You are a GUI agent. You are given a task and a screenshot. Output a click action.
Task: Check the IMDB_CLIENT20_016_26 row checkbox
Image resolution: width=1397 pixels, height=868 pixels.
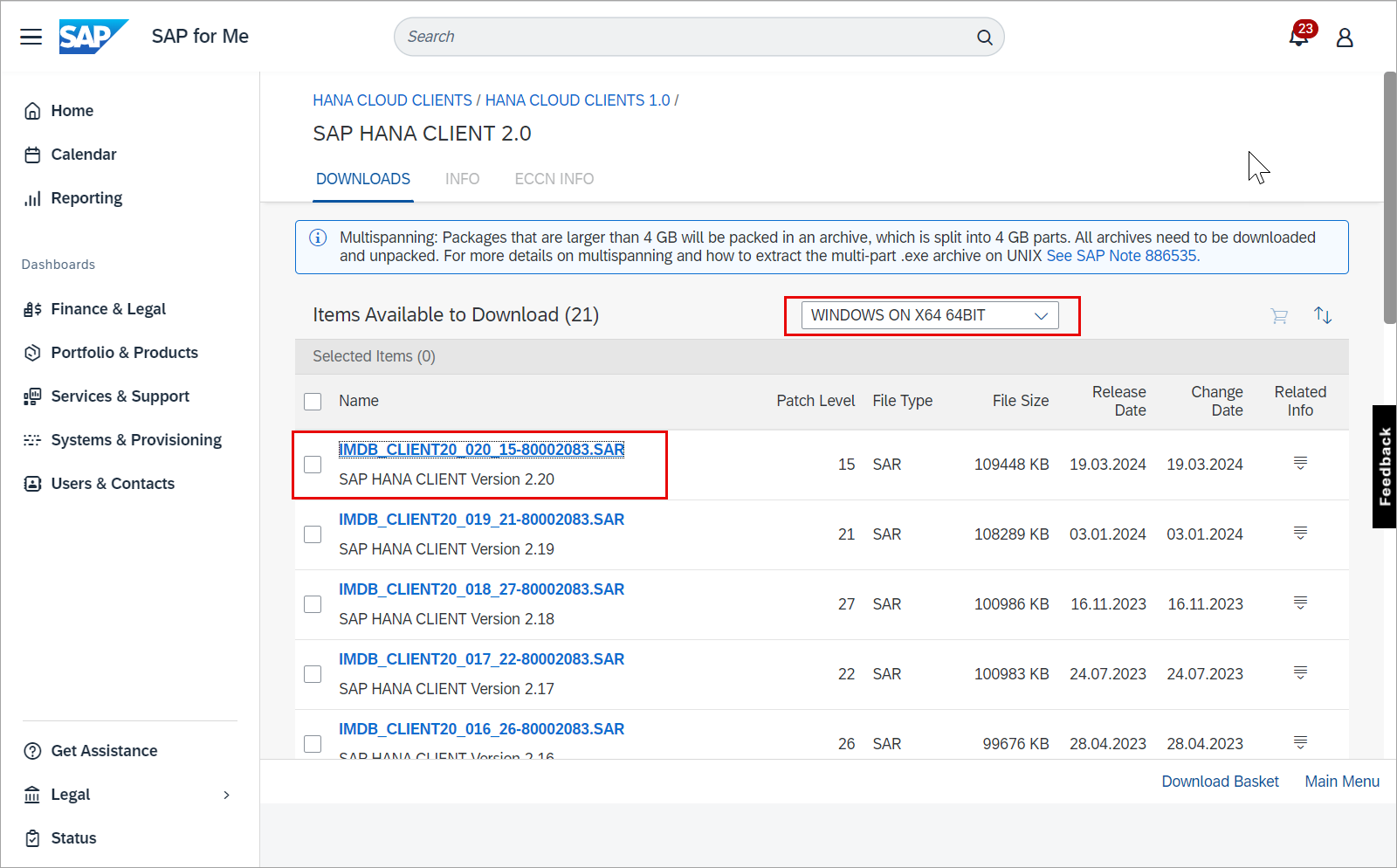(x=313, y=744)
